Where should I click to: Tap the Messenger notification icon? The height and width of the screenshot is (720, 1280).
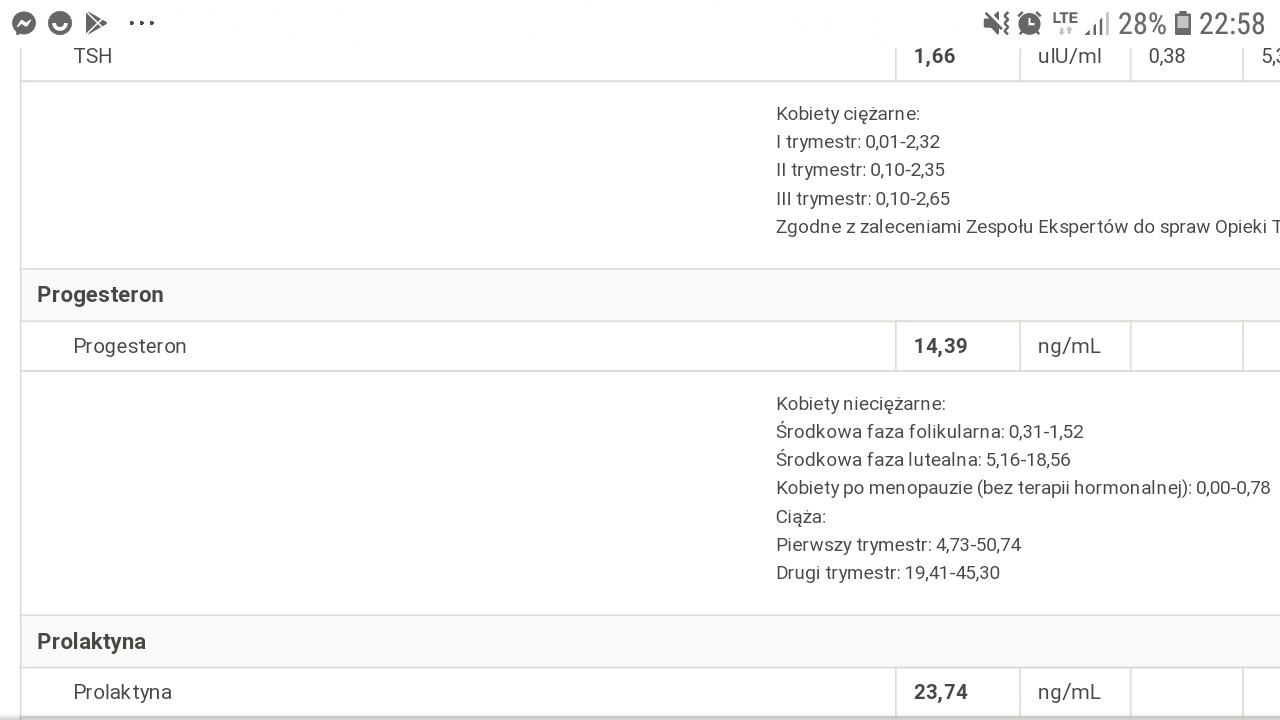click(24, 23)
